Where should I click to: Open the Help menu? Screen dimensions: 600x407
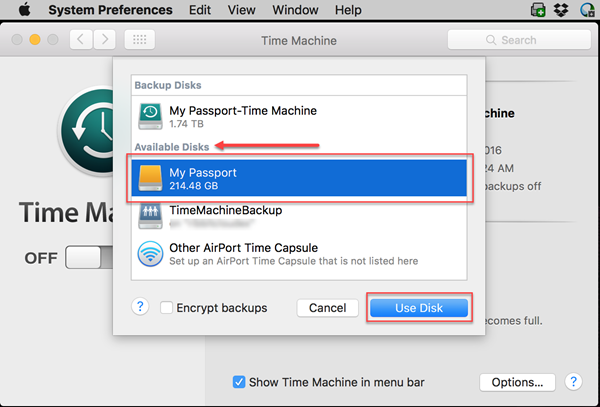point(348,10)
